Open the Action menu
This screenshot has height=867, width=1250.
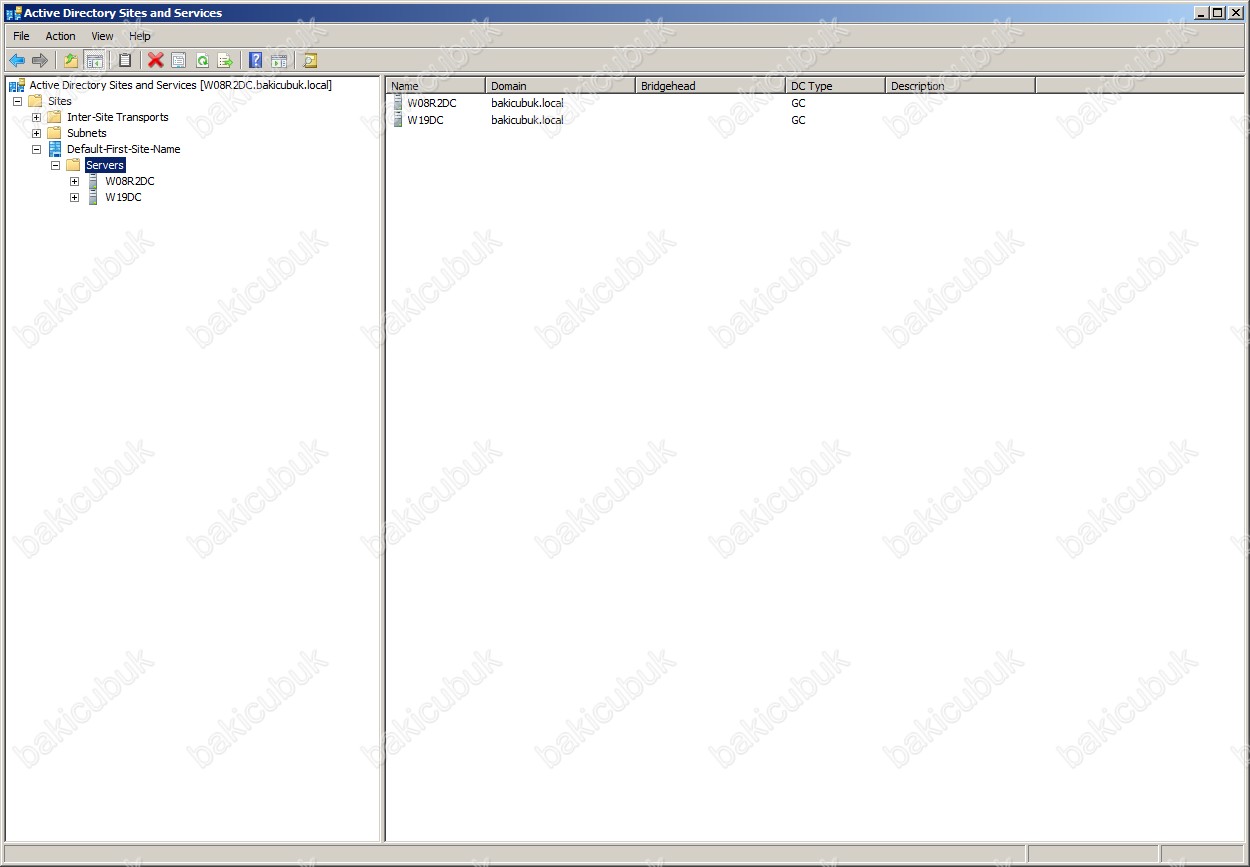61,36
